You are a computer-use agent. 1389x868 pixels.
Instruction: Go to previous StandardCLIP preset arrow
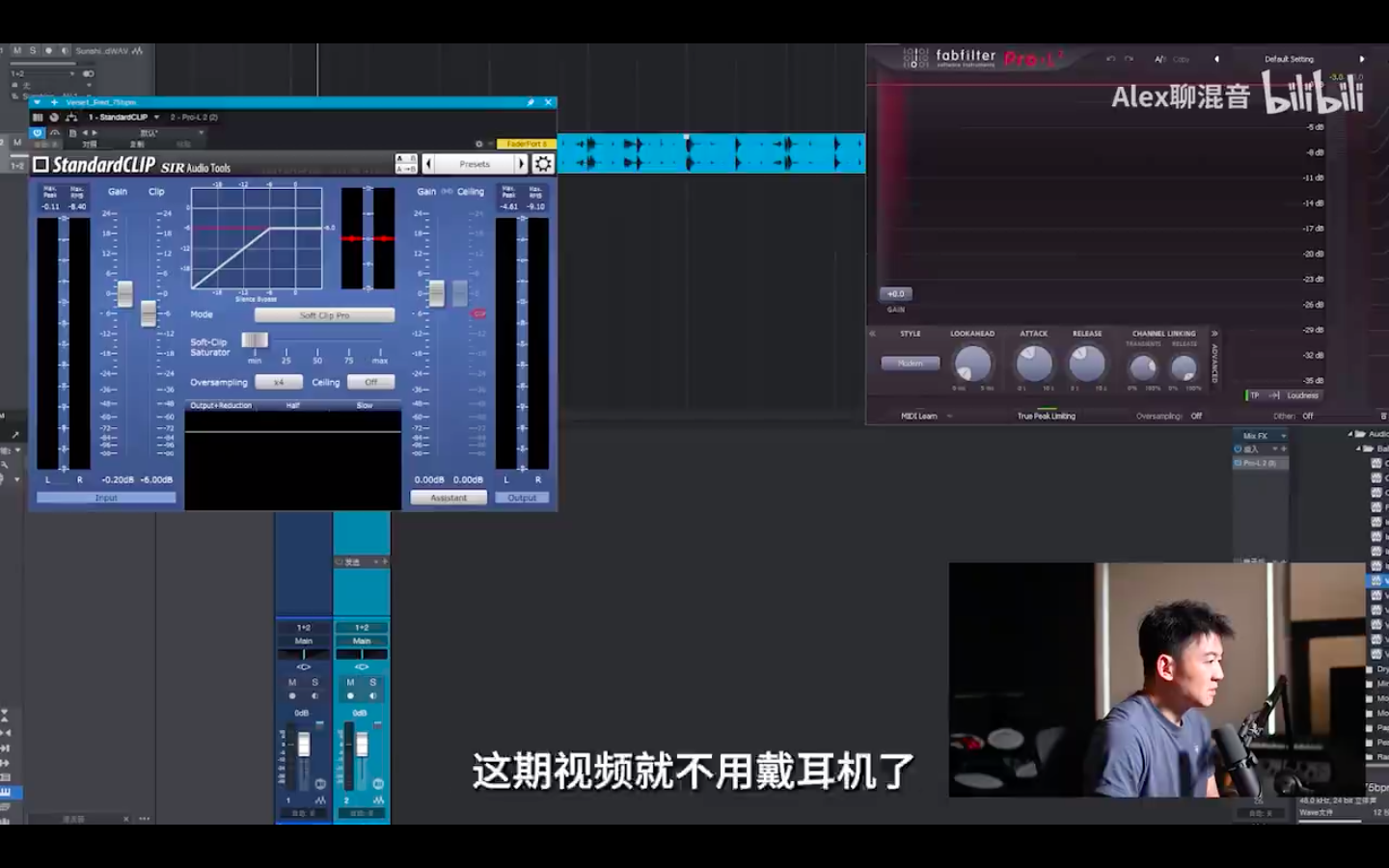pos(428,164)
